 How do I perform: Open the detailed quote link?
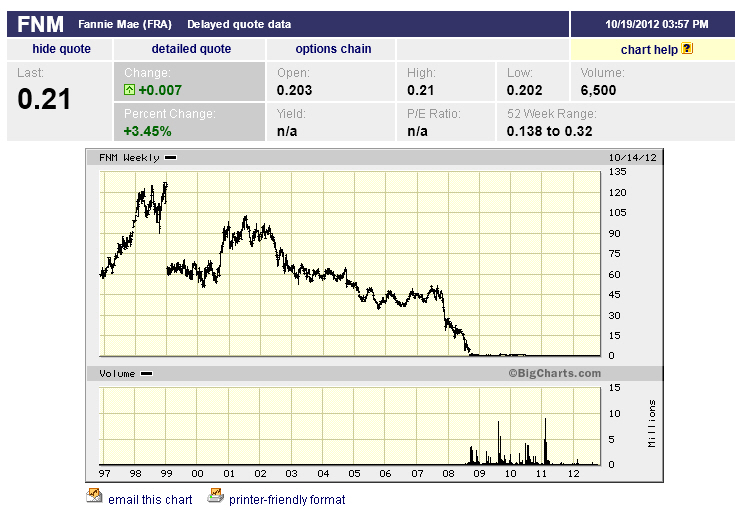191,49
